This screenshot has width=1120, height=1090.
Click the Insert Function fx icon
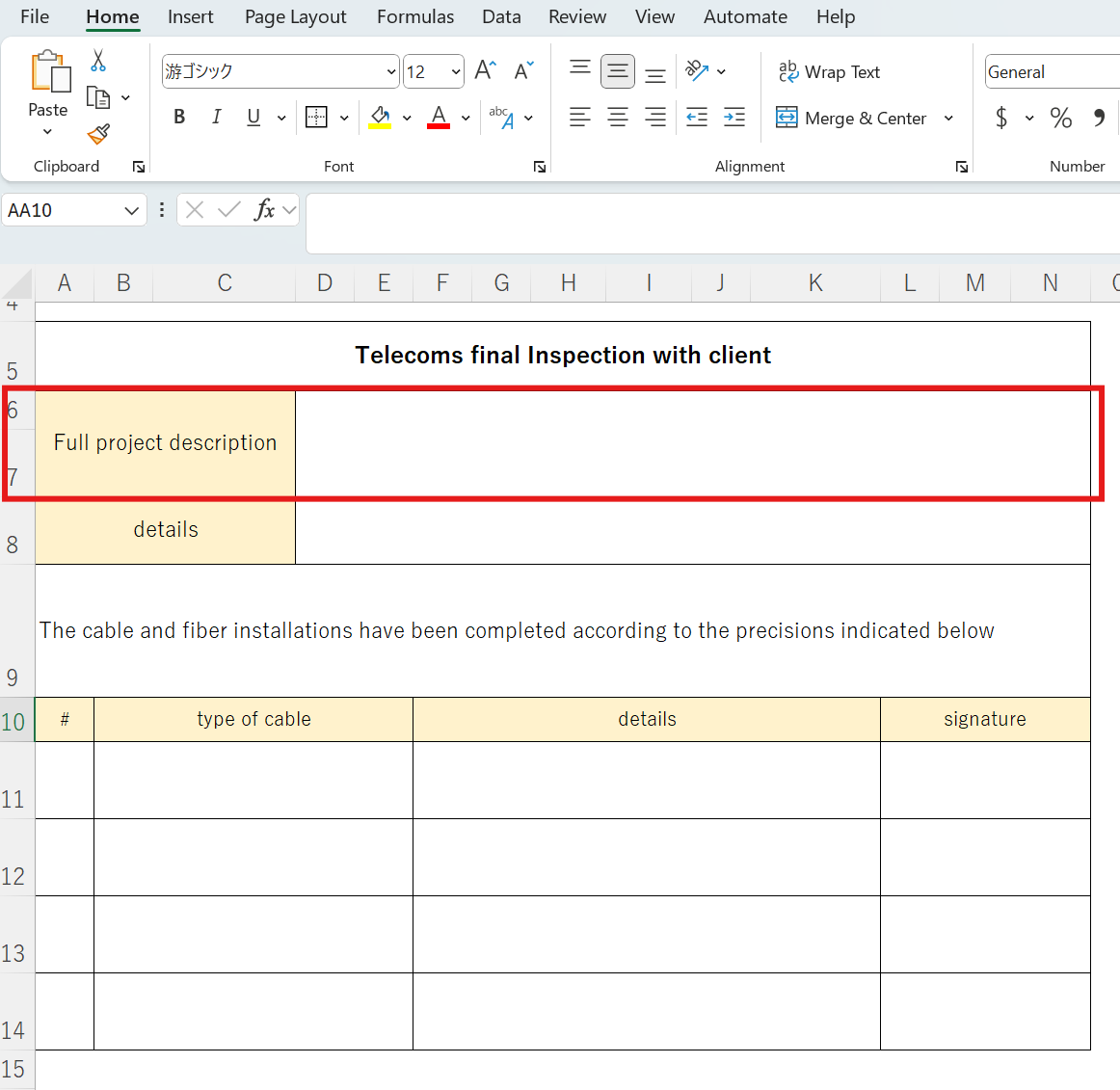[264, 210]
